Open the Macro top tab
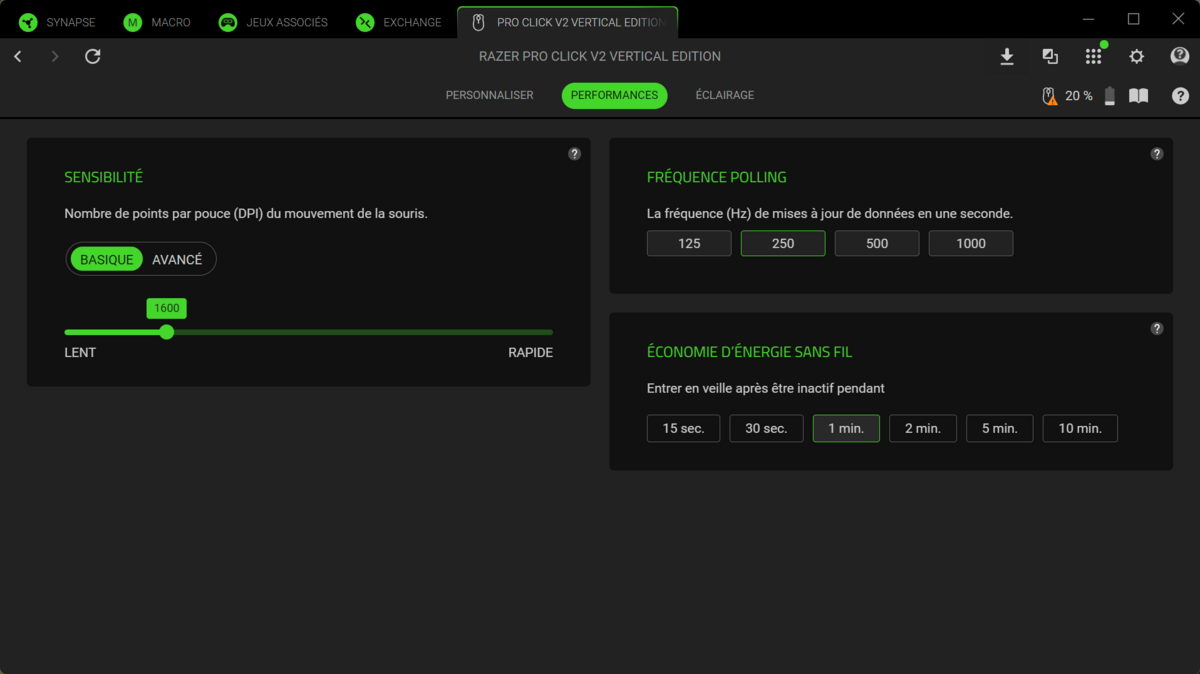The height and width of the screenshot is (674, 1200). 157,22
